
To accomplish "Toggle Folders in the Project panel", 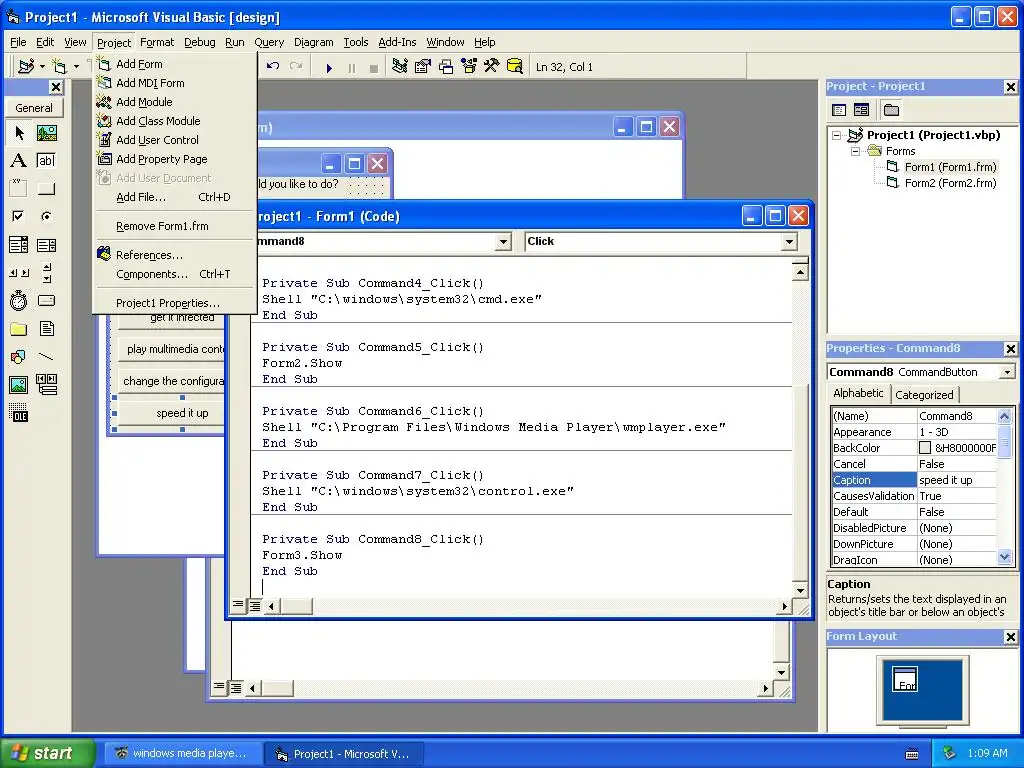I will click(x=891, y=110).
